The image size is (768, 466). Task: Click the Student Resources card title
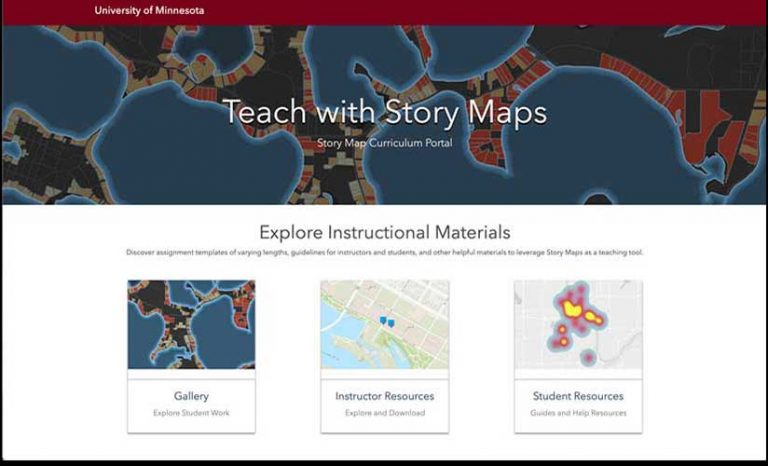[578, 396]
